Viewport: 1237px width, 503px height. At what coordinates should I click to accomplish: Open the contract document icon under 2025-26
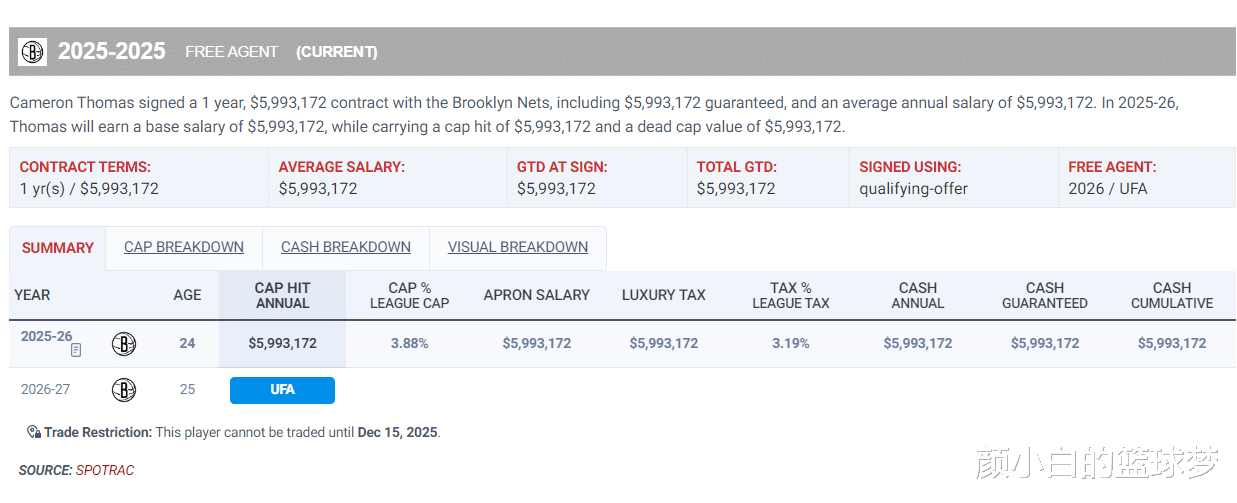point(76,351)
